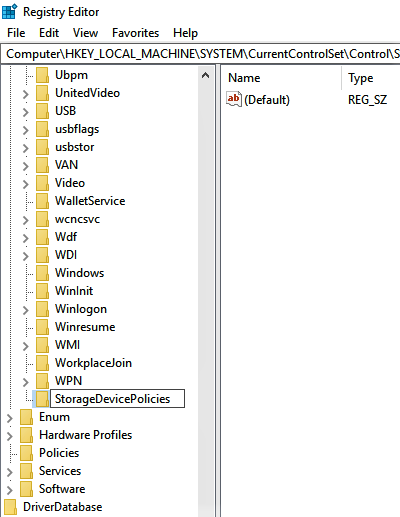Select the Winlogon folder icon
The width and height of the screenshot is (400, 517).
coord(42,309)
